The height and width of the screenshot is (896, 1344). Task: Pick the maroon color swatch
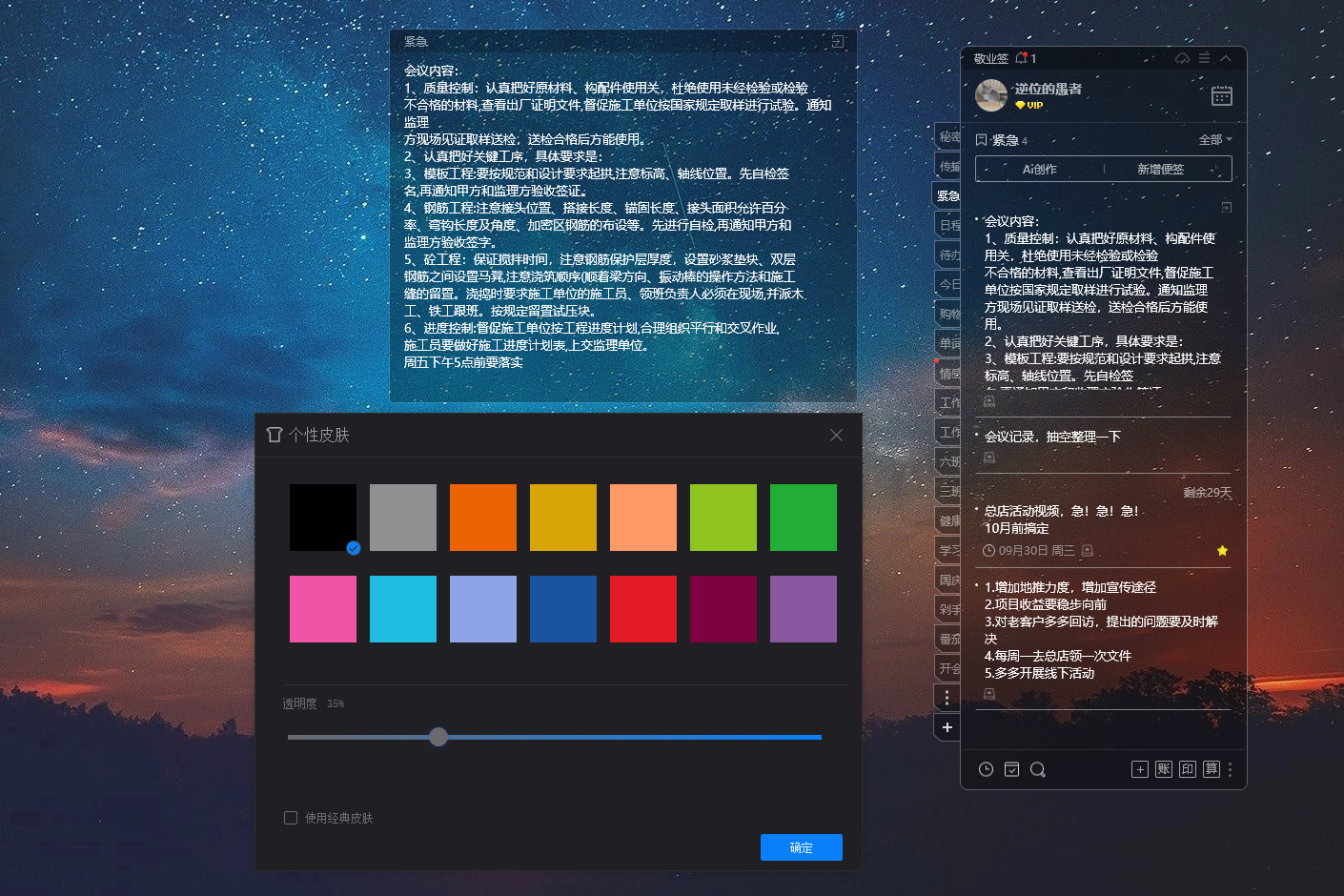point(723,609)
